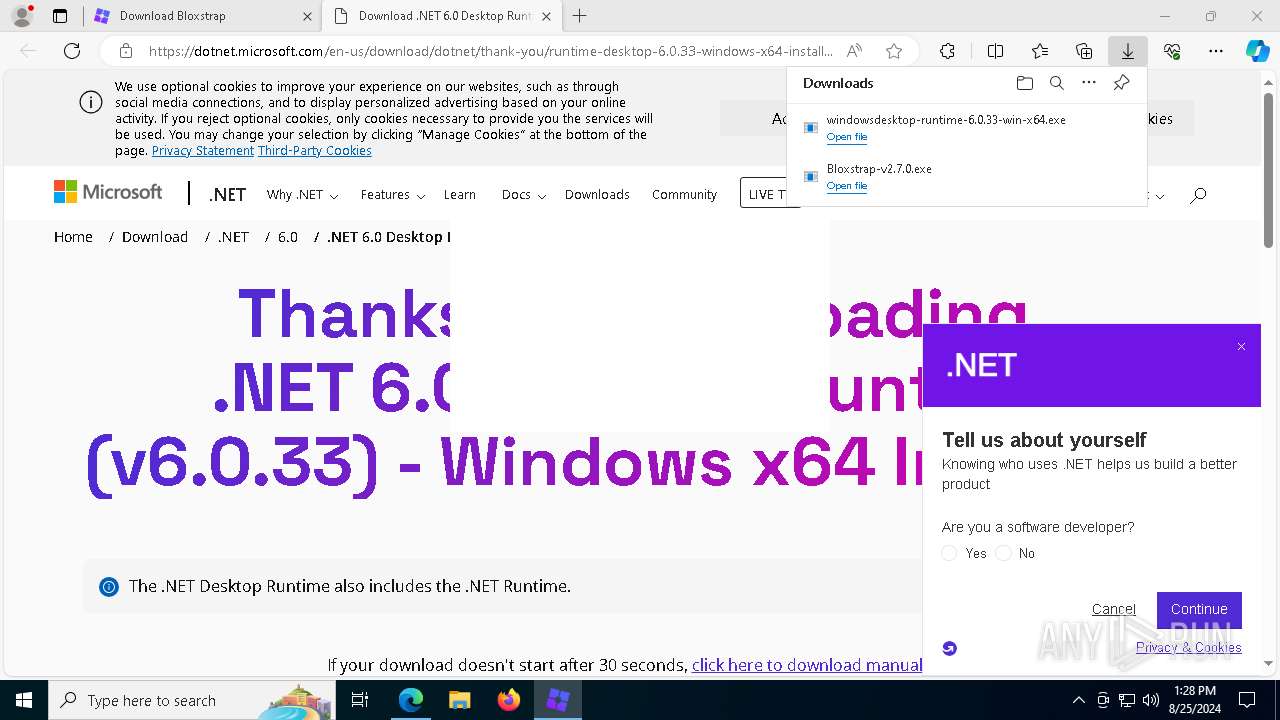Open the Community nav item
1280x720 pixels.
[x=684, y=195]
